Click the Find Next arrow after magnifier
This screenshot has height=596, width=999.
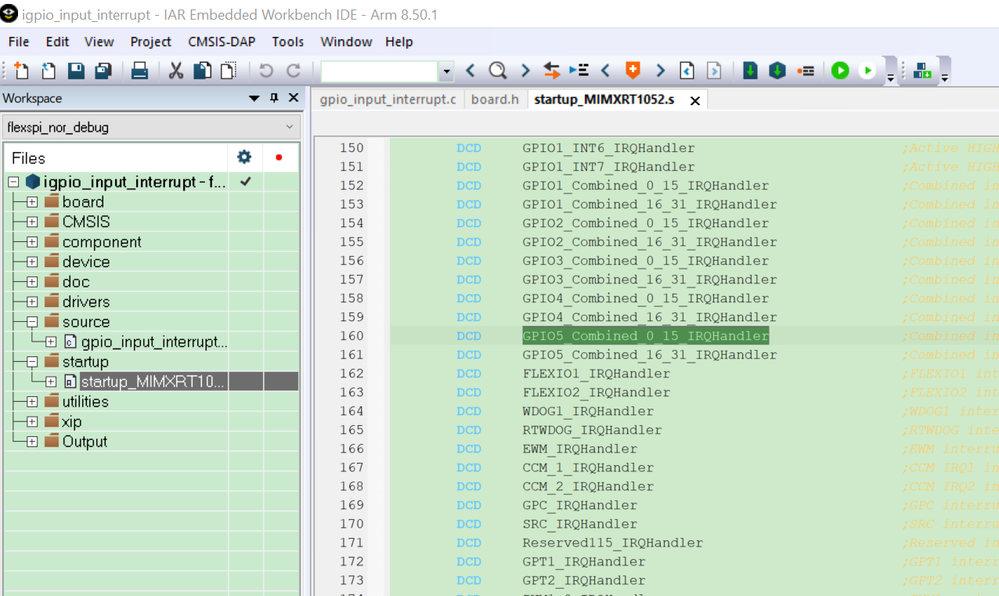[526, 71]
